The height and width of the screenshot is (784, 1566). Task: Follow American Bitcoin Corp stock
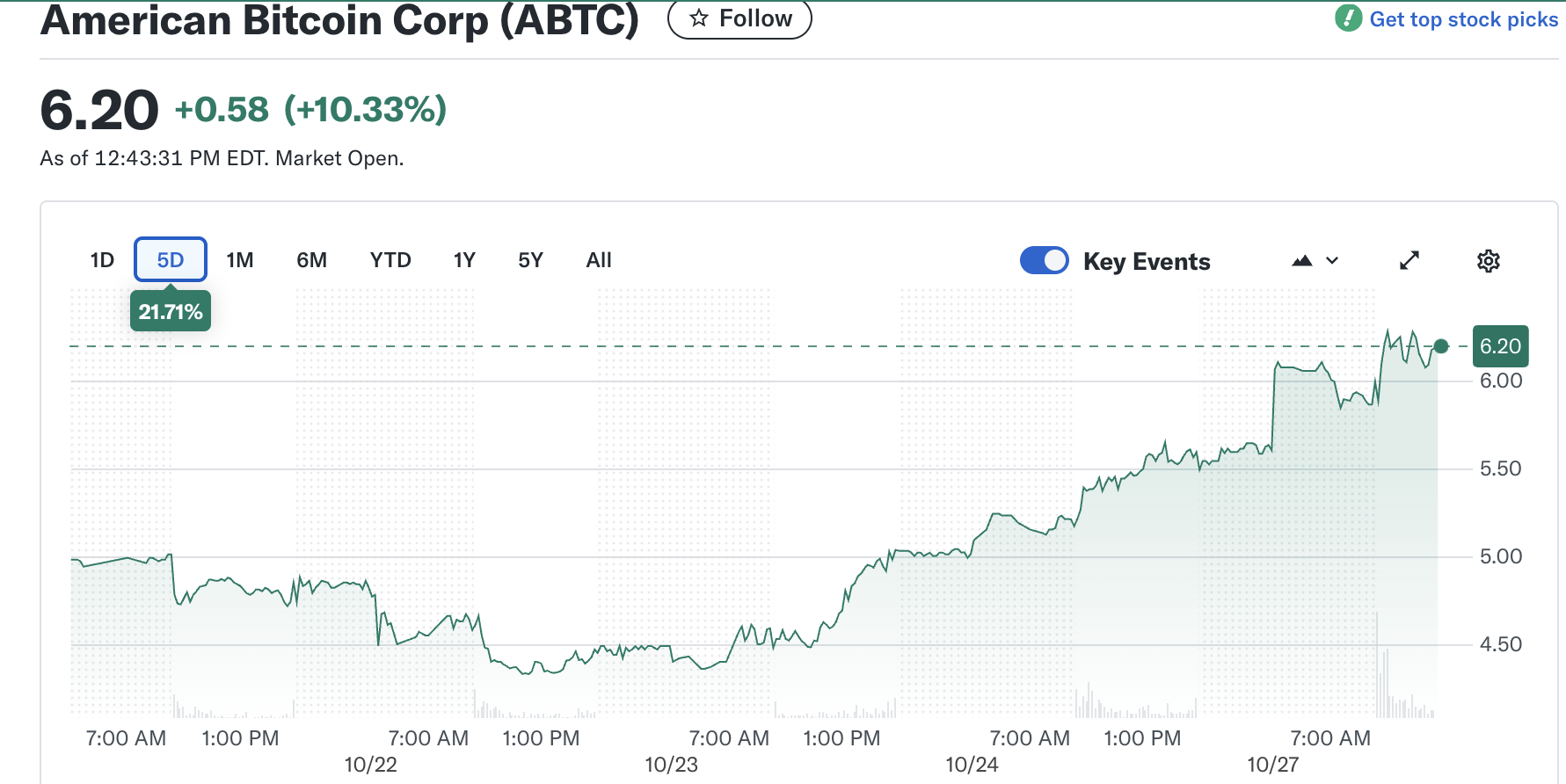click(x=739, y=18)
